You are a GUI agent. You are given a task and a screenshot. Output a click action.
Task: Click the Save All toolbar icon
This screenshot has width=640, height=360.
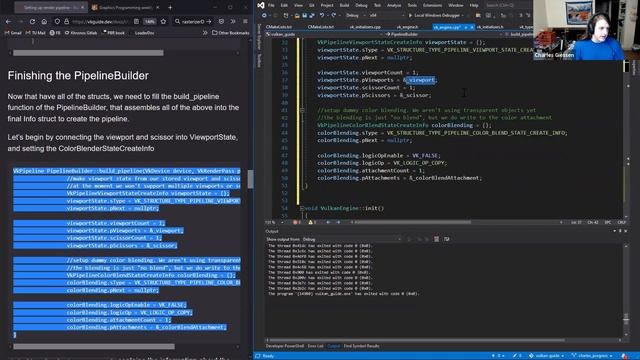(x=311, y=16)
